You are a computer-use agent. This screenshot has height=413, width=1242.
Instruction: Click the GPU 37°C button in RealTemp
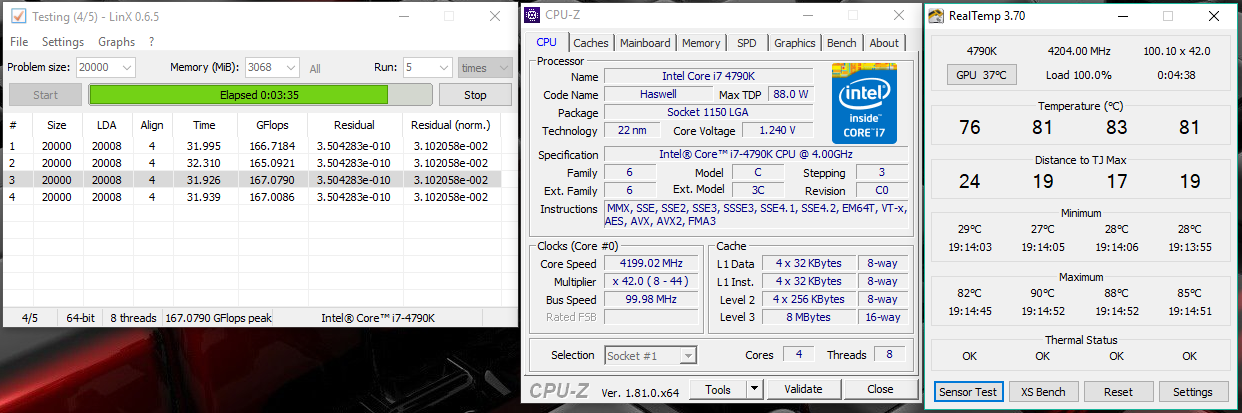pos(981,75)
